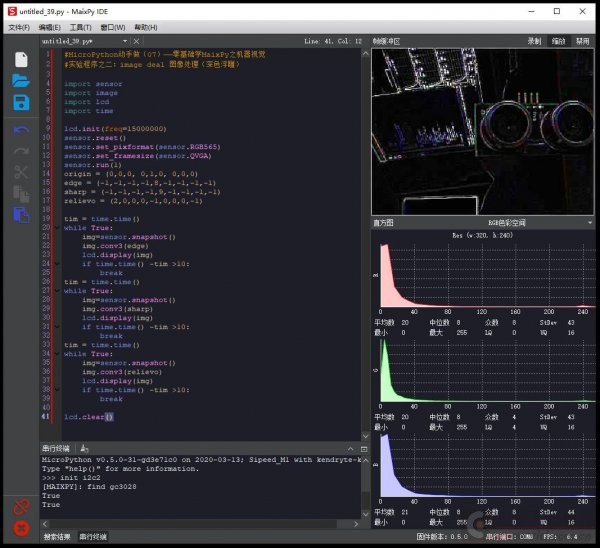Stop the running script with the red X button
The width and height of the screenshot is (600, 548).
[x=21, y=528]
